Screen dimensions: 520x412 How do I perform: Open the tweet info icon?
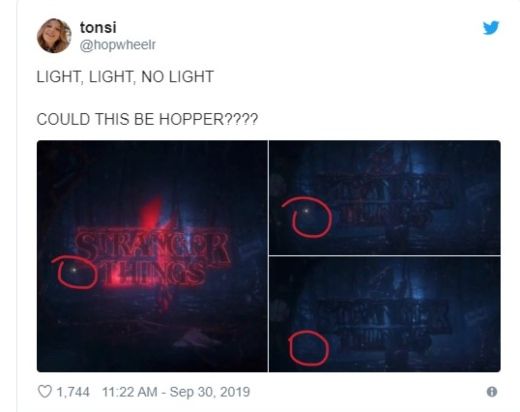(492, 392)
